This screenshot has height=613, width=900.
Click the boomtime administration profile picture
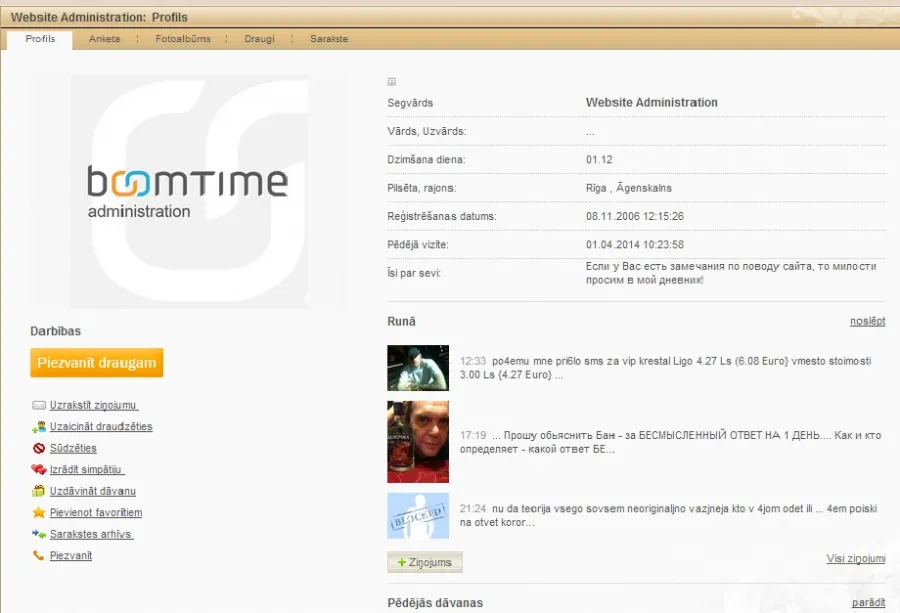pos(189,192)
